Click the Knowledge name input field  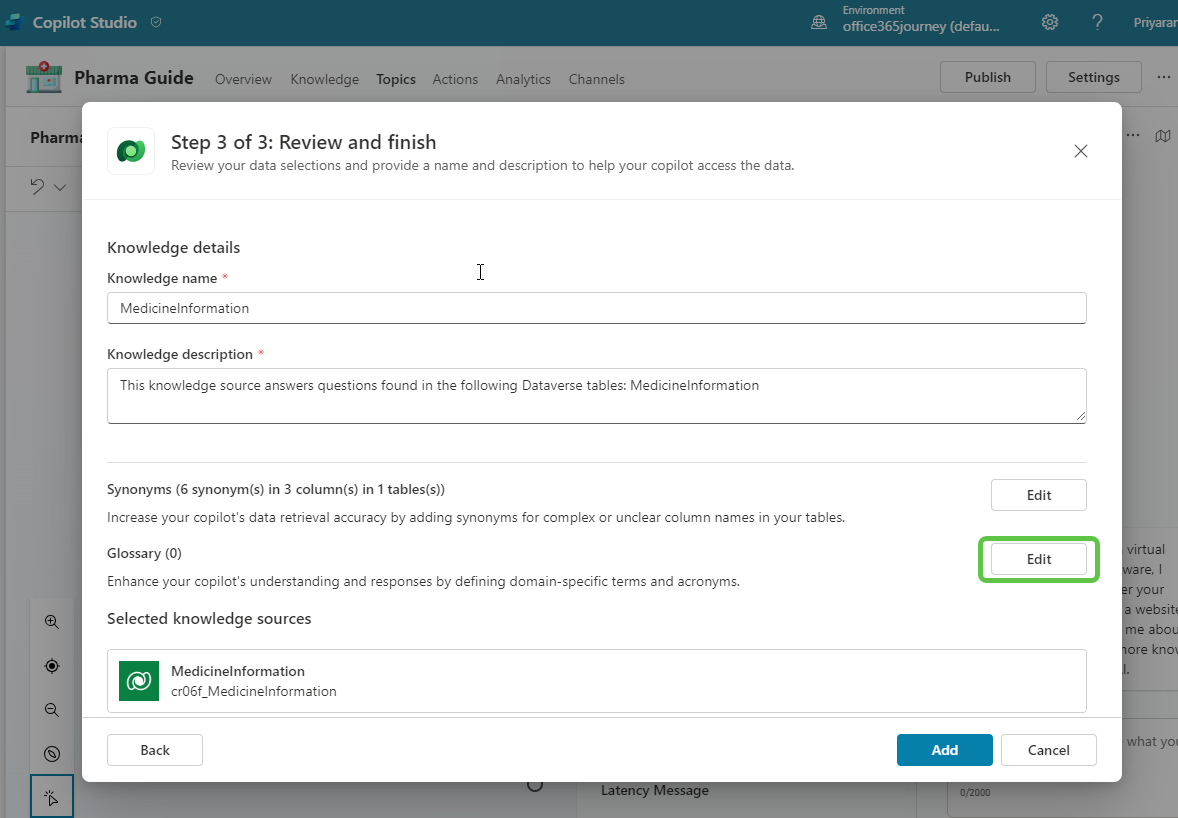click(596, 308)
